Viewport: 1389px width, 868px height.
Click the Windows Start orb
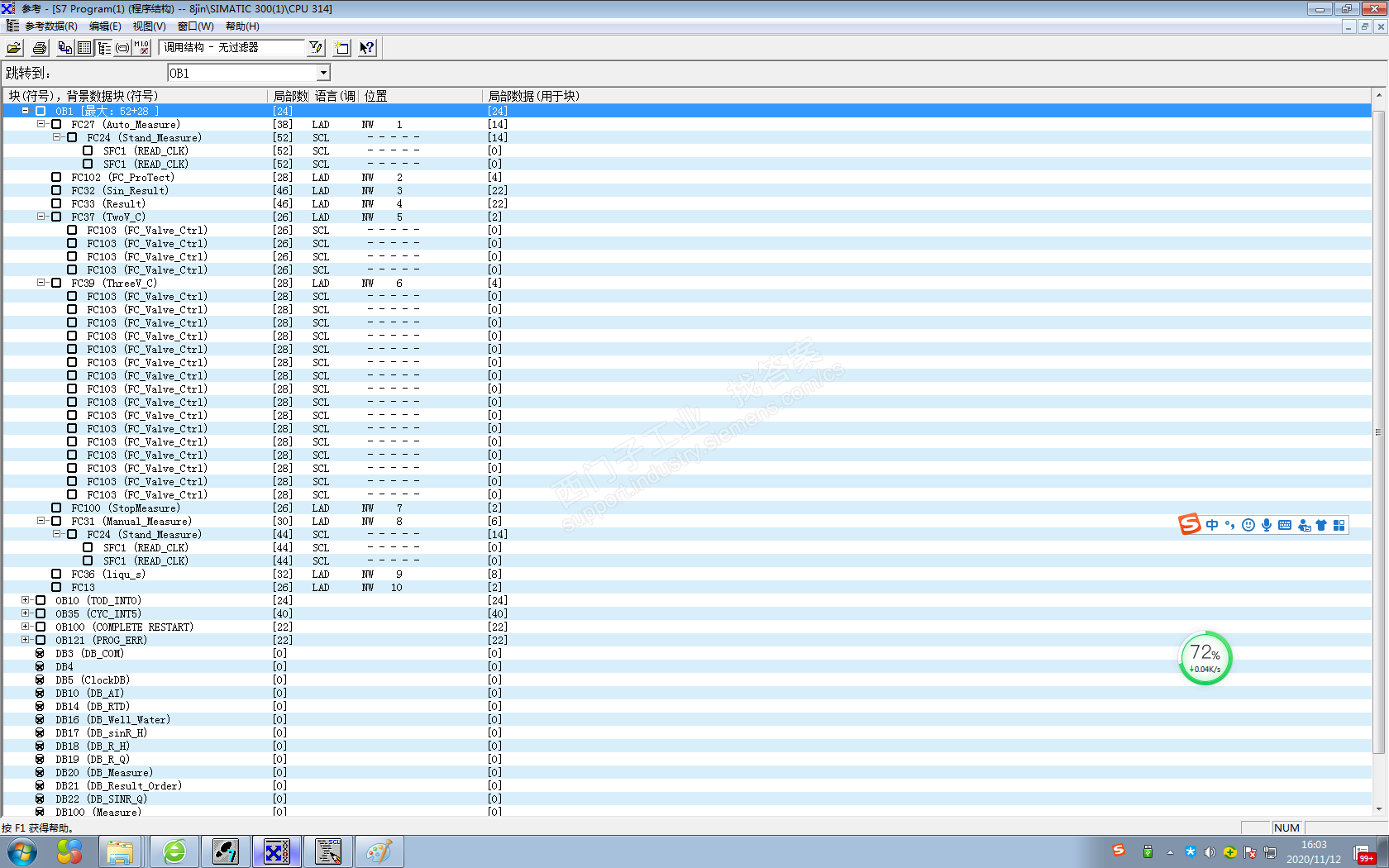pos(22,851)
